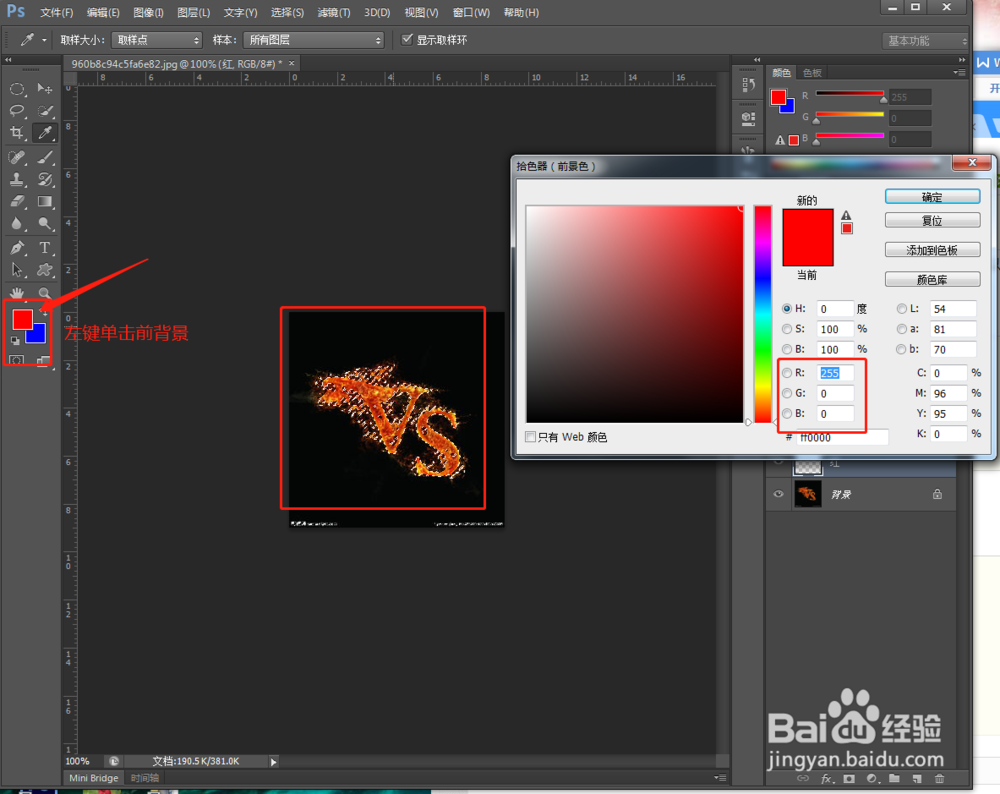The width and height of the screenshot is (1000, 794).
Task: Close the 拾色器 color picker dialog
Action: (x=972, y=163)
